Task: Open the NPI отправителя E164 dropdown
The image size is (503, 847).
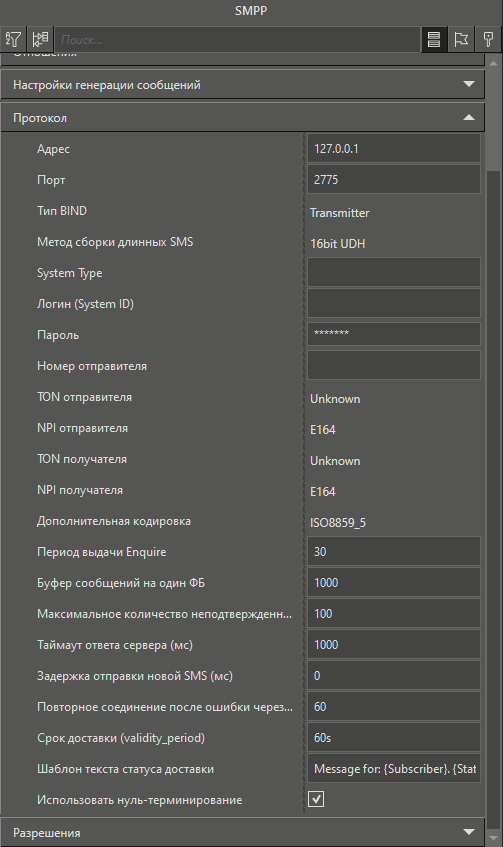Action: (x=394, y=430)
